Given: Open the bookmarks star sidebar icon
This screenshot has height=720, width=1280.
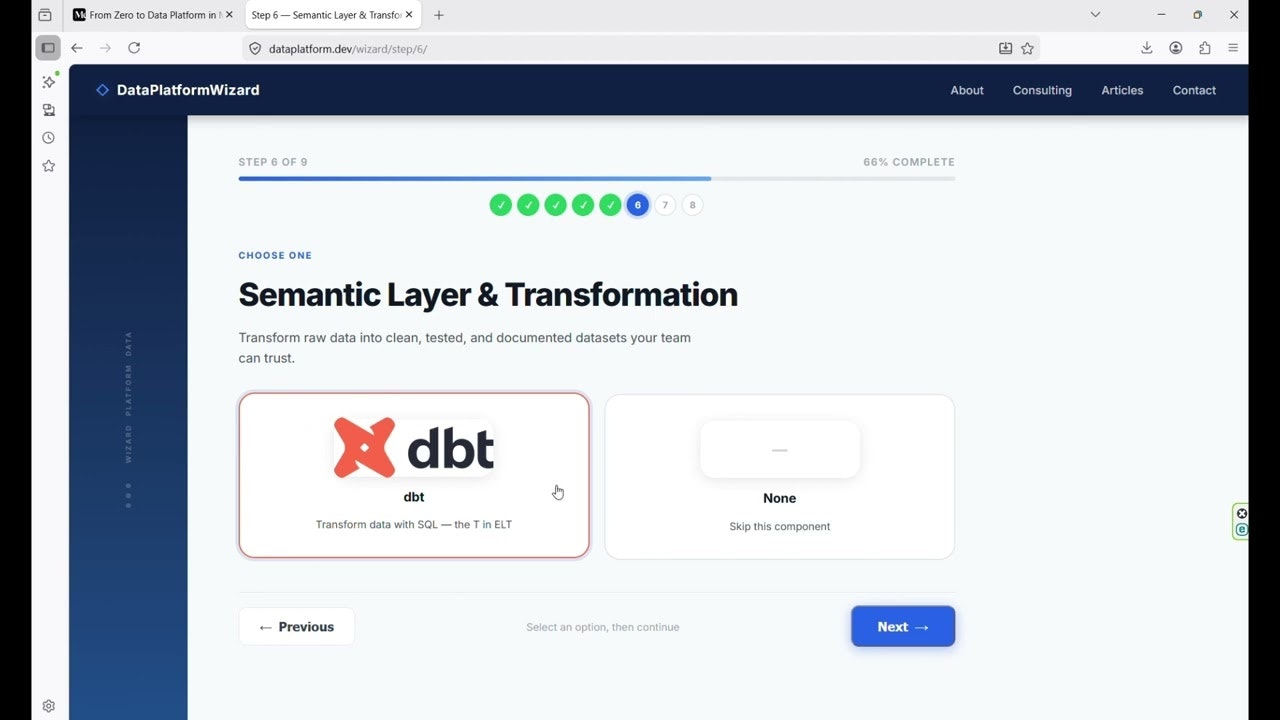Looking at the screenshot, I should [48, 166].
